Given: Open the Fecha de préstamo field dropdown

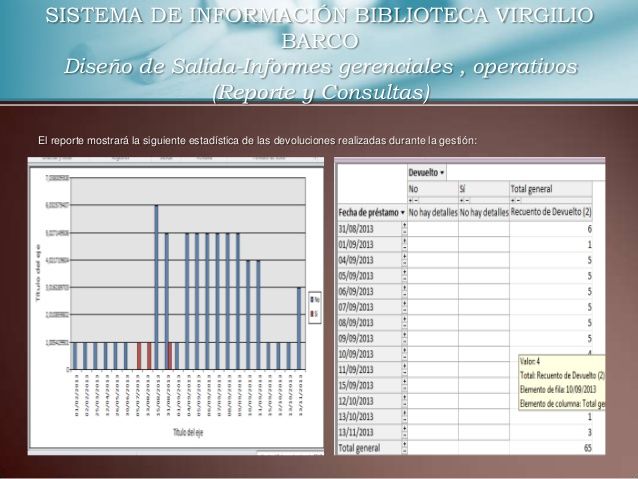Looking at the screenshot, I should coord(403,212).
